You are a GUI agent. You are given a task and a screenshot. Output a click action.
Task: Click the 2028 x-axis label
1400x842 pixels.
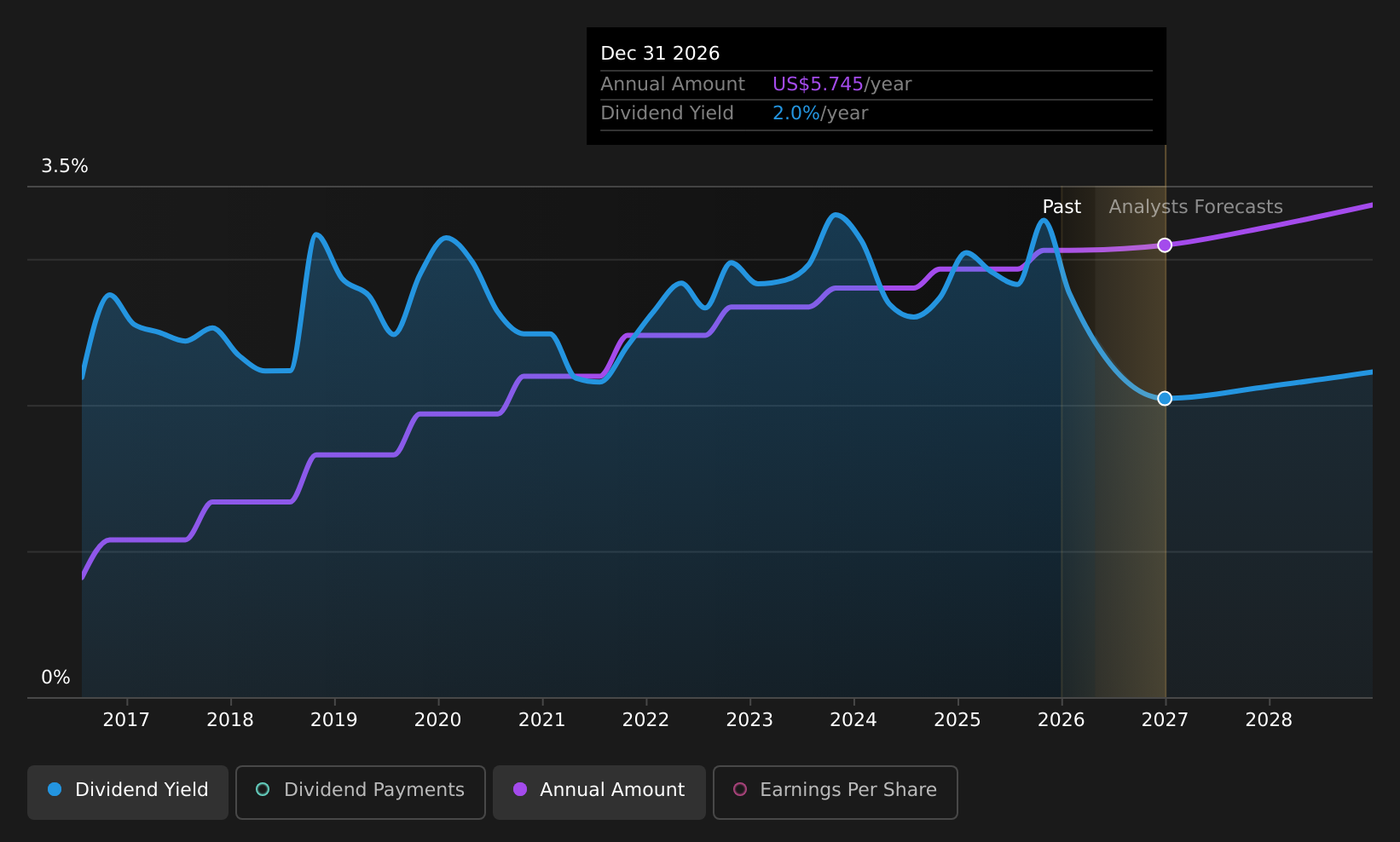point(1269,720)
